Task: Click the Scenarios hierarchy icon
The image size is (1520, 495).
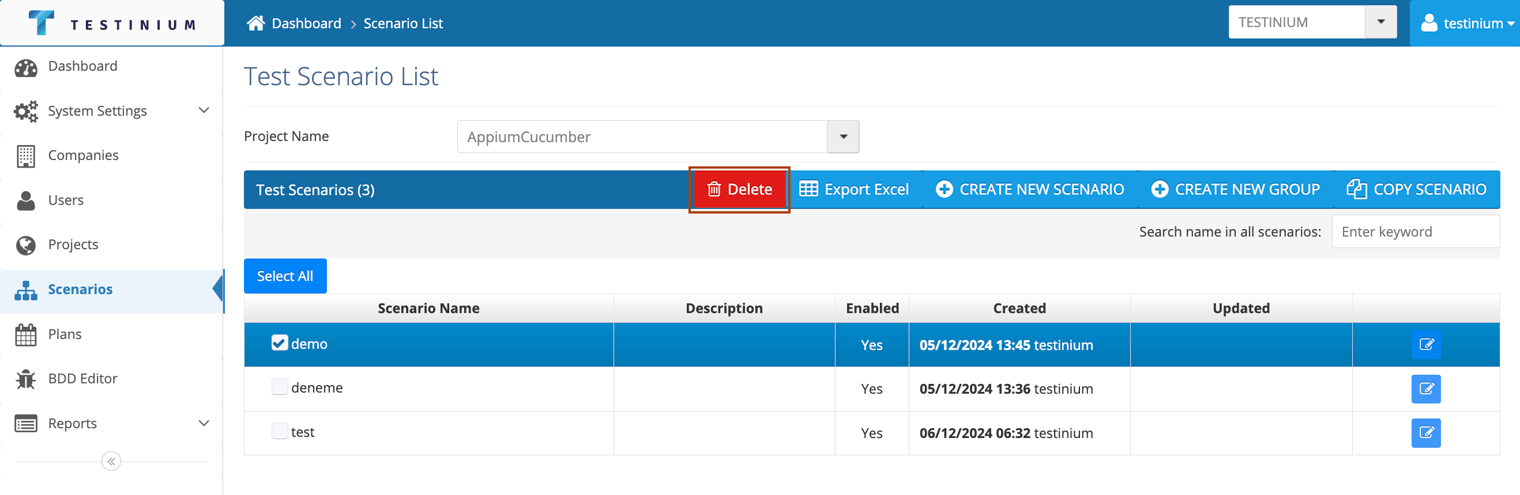Action: 26,290
